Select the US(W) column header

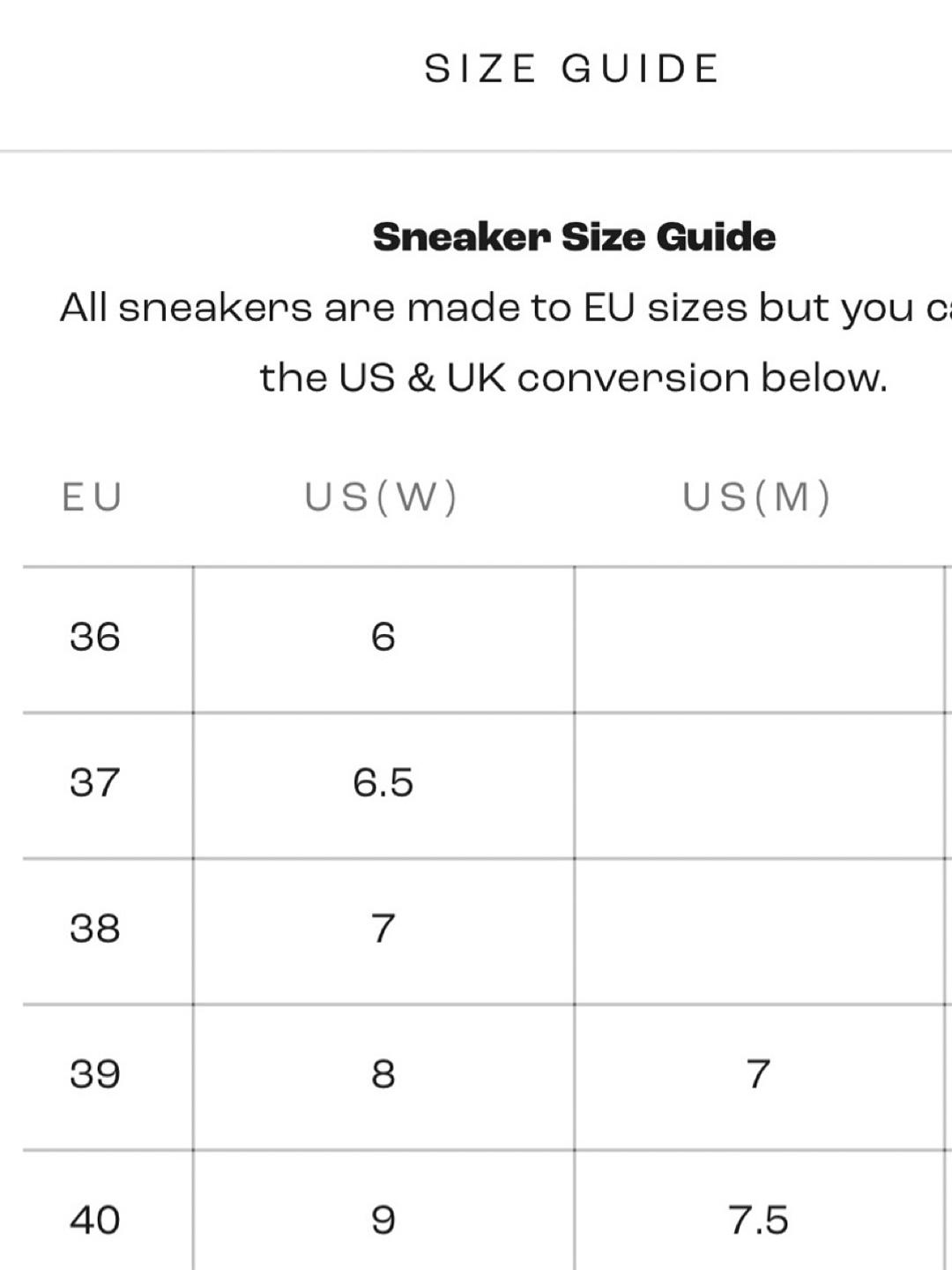click(381, 497)
